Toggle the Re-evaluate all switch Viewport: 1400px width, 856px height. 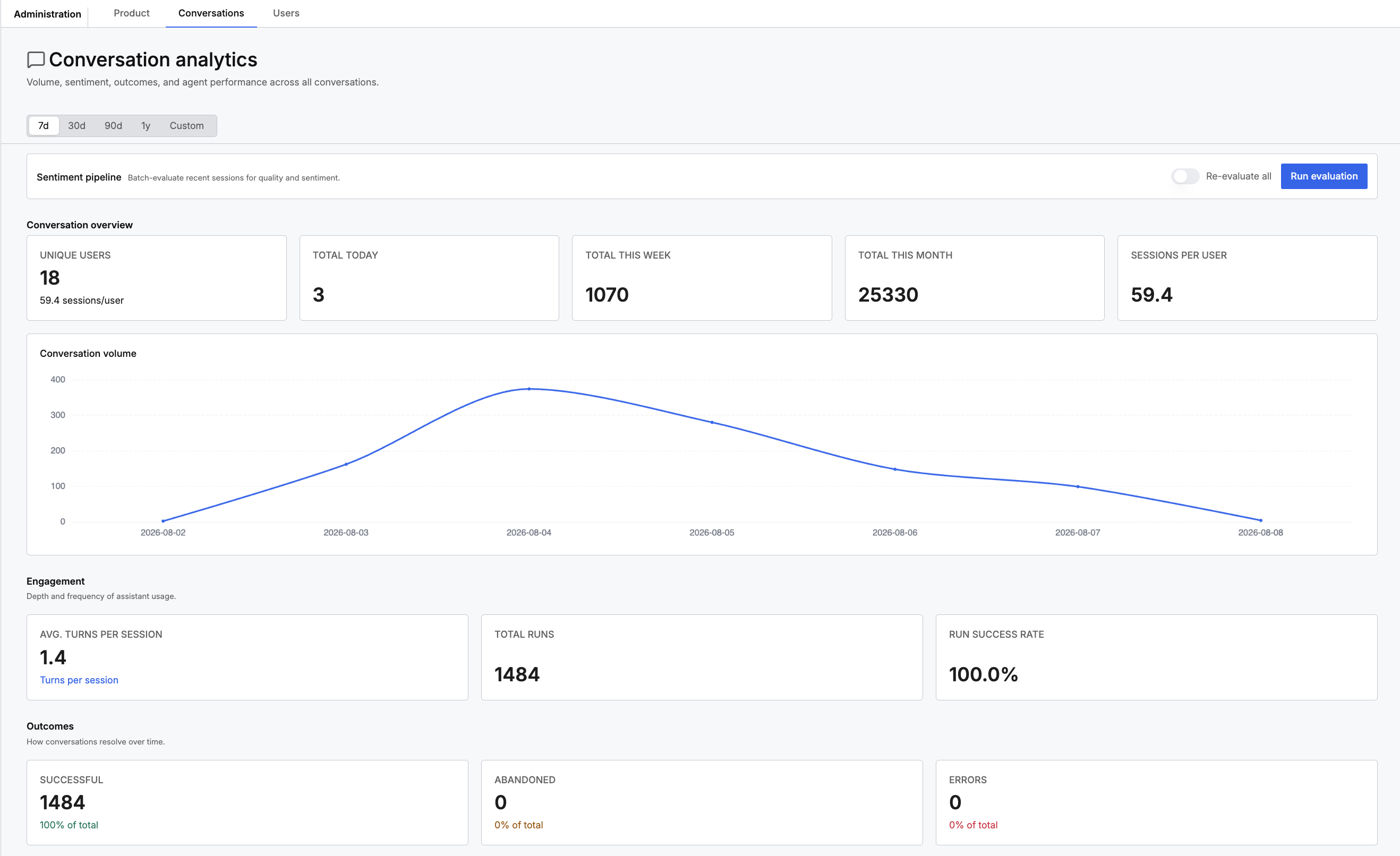[x=1185, y=176]
